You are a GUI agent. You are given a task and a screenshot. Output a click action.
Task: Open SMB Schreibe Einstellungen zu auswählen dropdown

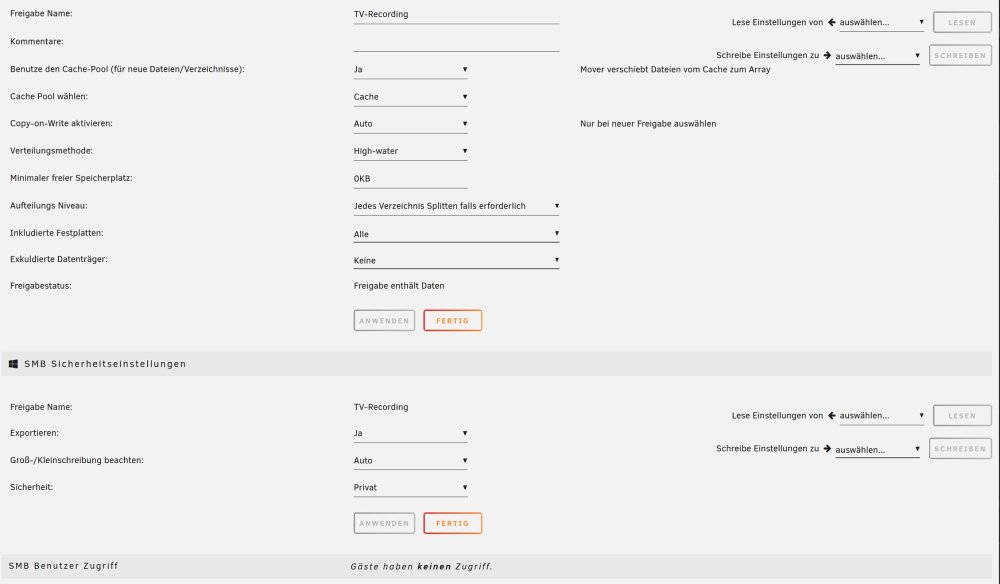click(878, 449)
